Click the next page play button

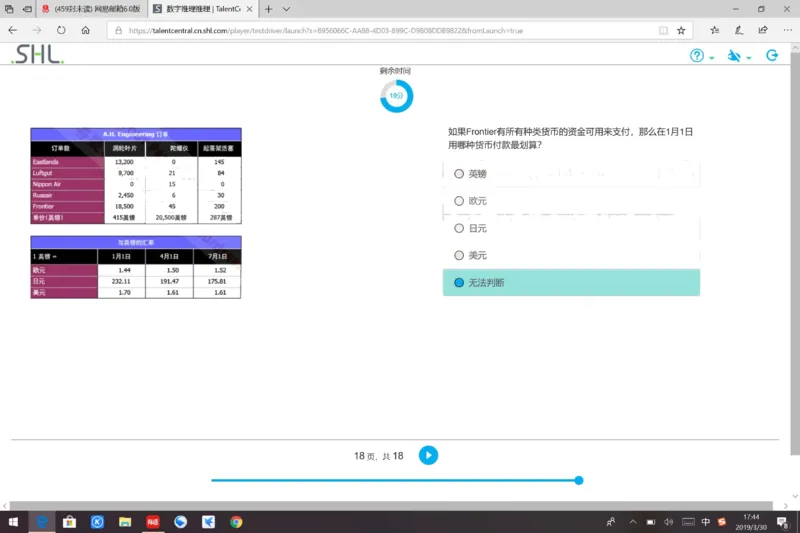(x=428, y=455)
